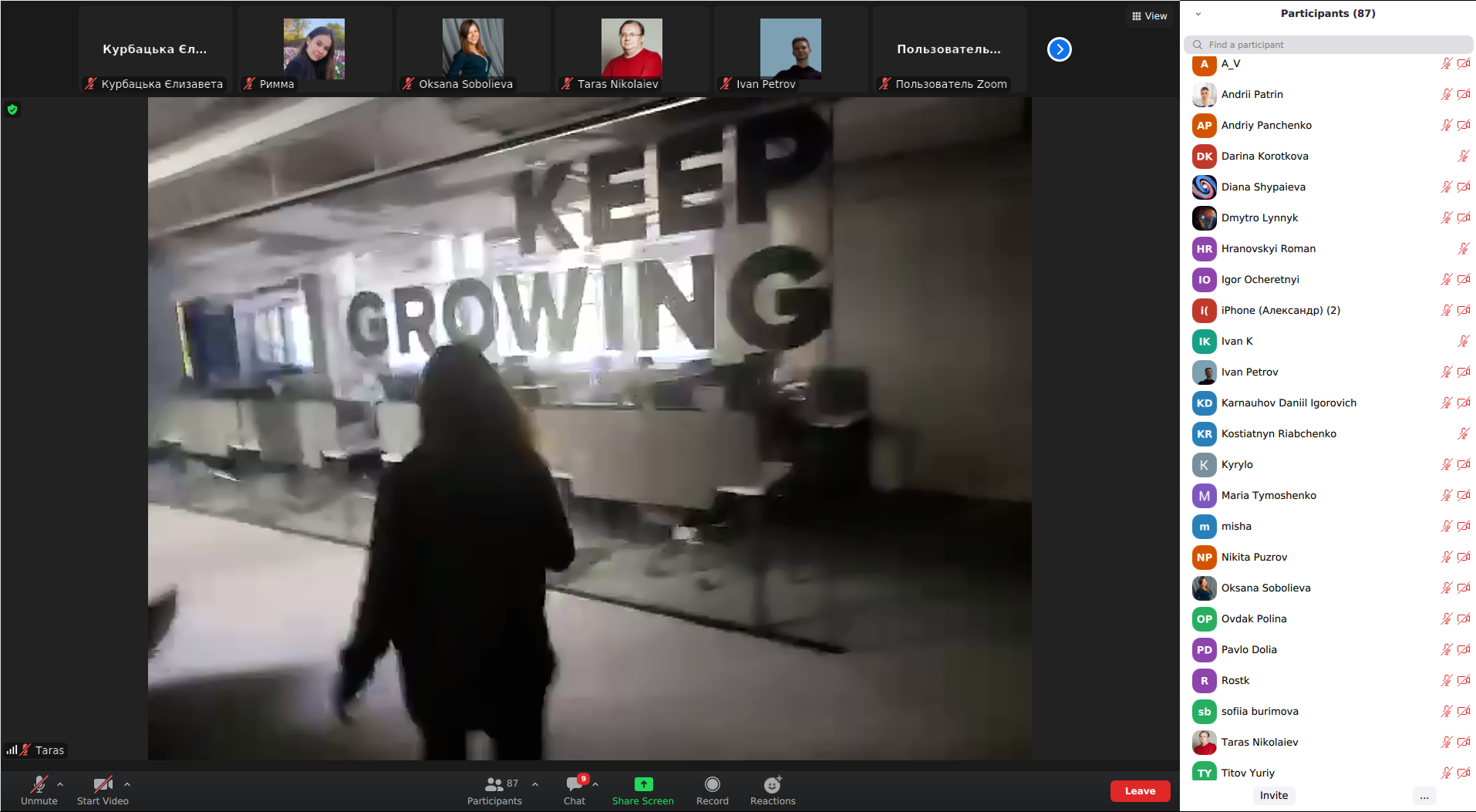Click Ivan K's muted mic icon
This screenshot has width=1476, height=812.
tap(1463, 341)
